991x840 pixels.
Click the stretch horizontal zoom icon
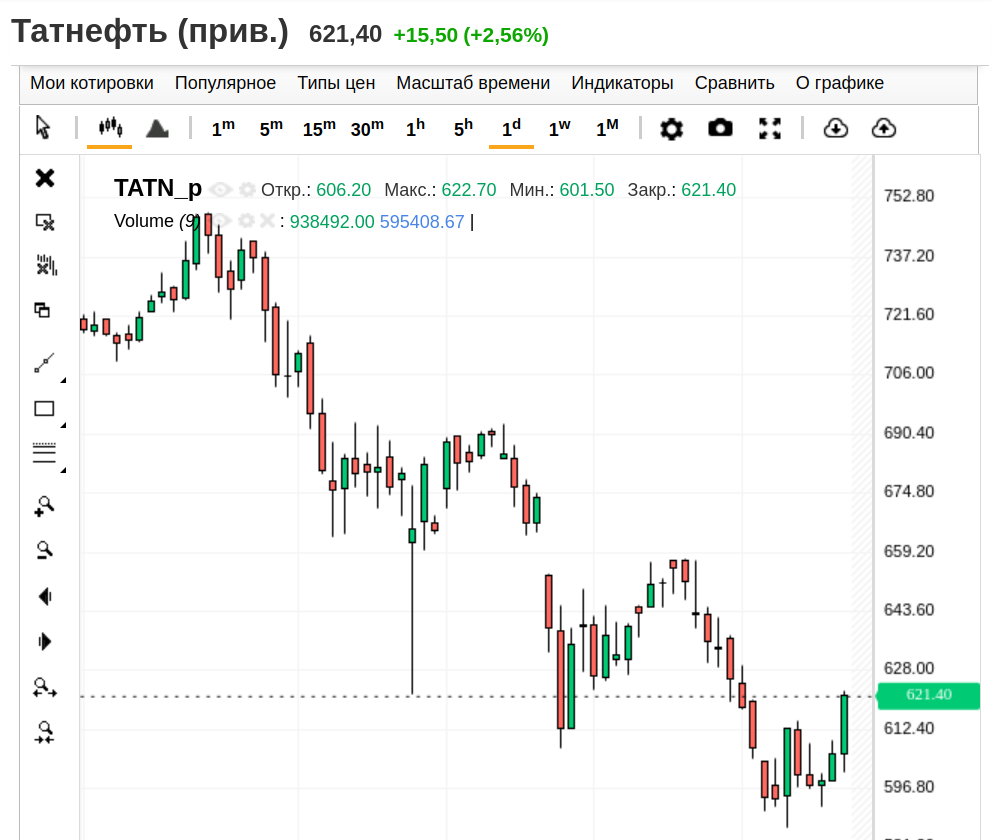(x=44, y=688)
